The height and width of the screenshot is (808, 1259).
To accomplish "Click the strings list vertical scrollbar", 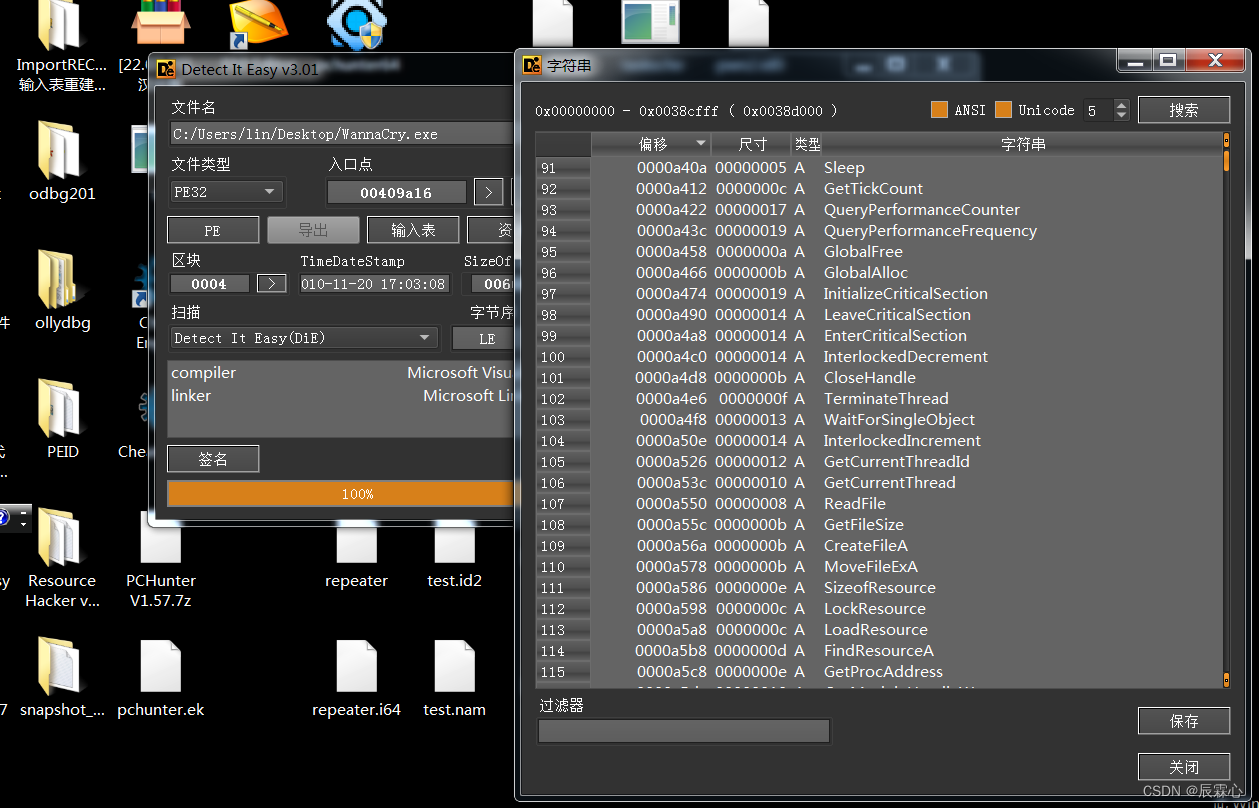I will pyautogui.click(x=1227, y=410).
